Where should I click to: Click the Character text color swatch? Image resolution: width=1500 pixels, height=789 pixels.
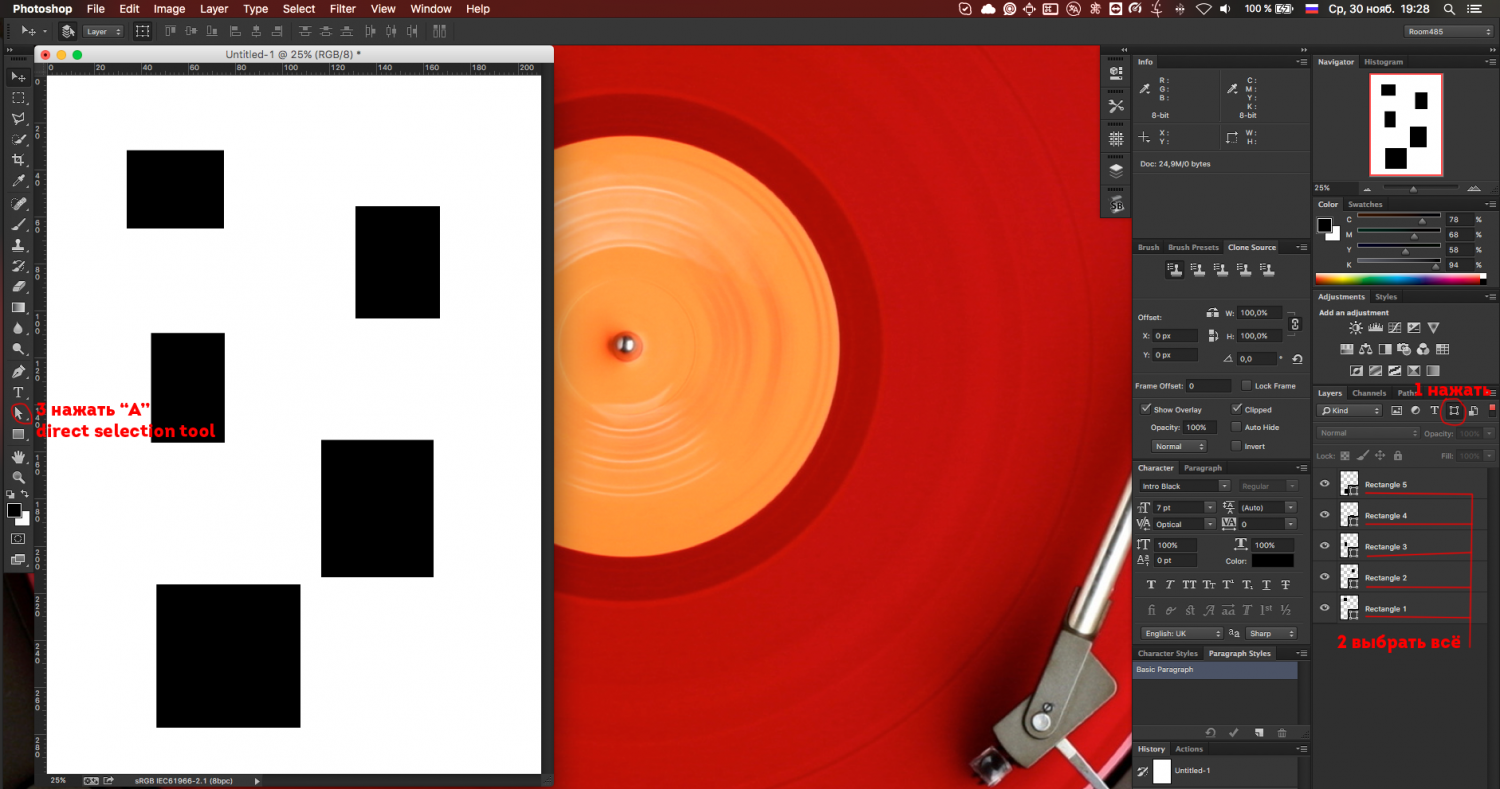click(1272, 561)
